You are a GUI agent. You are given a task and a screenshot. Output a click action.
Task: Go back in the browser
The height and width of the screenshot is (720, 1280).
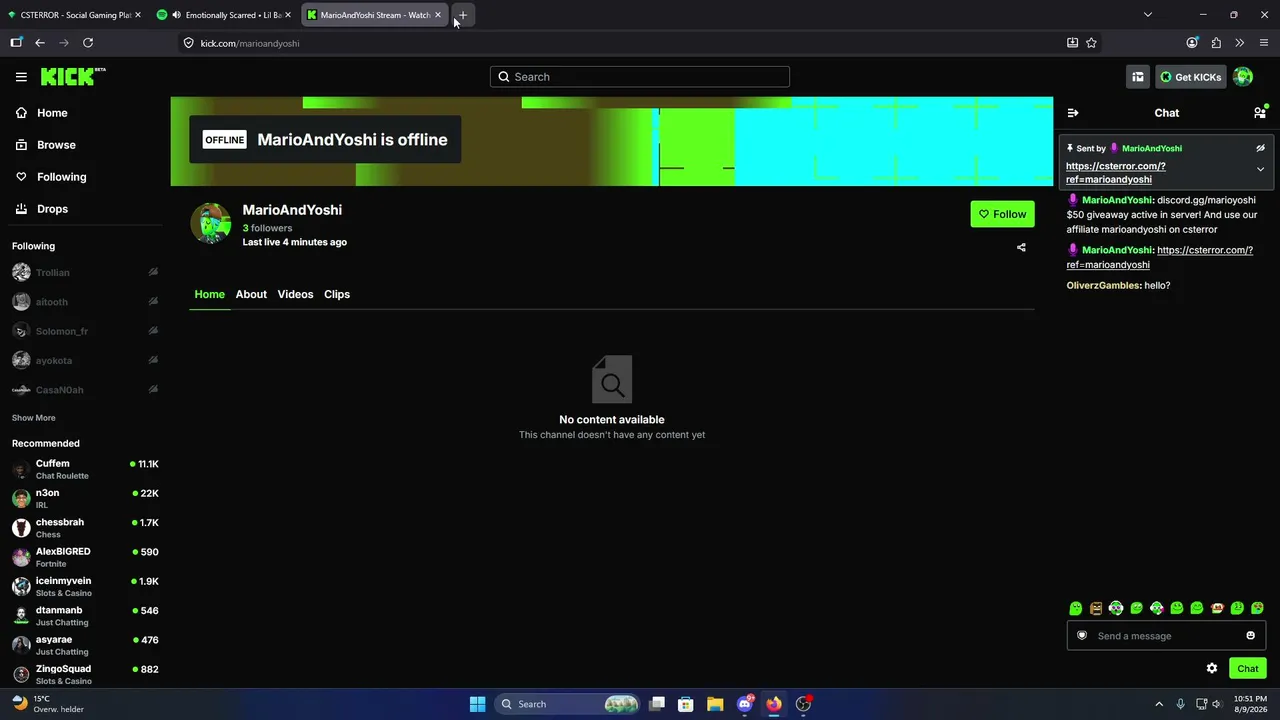(x=40, y=43)
